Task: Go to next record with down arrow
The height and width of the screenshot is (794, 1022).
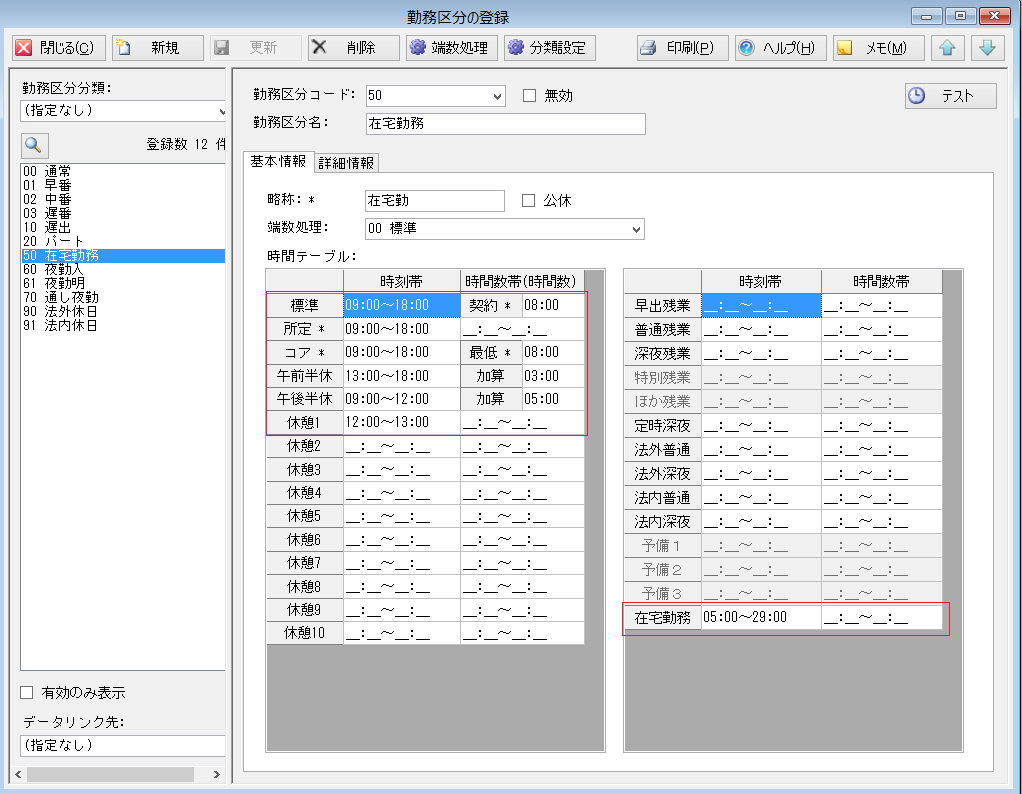Action: 986,48
